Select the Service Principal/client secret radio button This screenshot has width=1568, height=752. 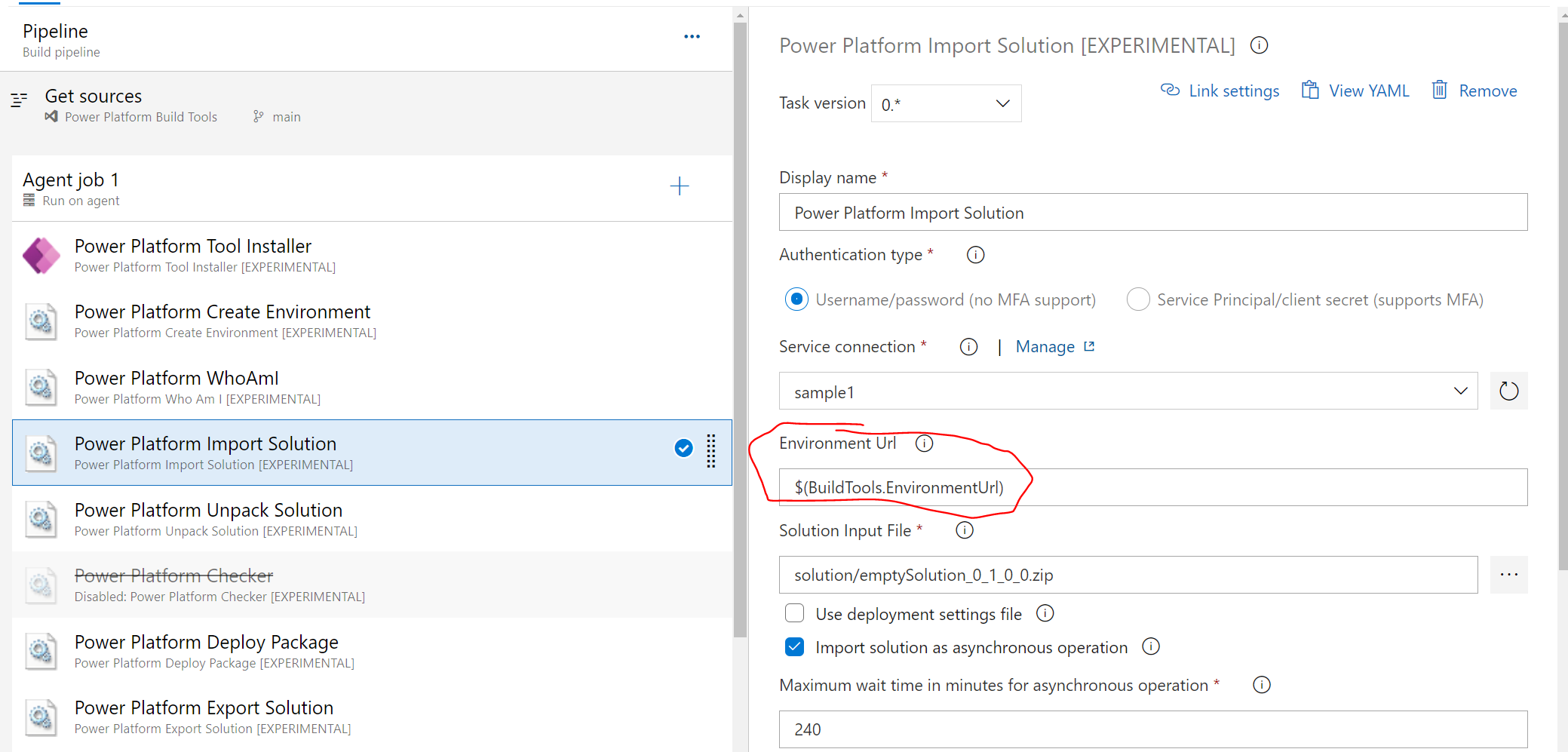pyautogui.click(x=1138, y=299)
